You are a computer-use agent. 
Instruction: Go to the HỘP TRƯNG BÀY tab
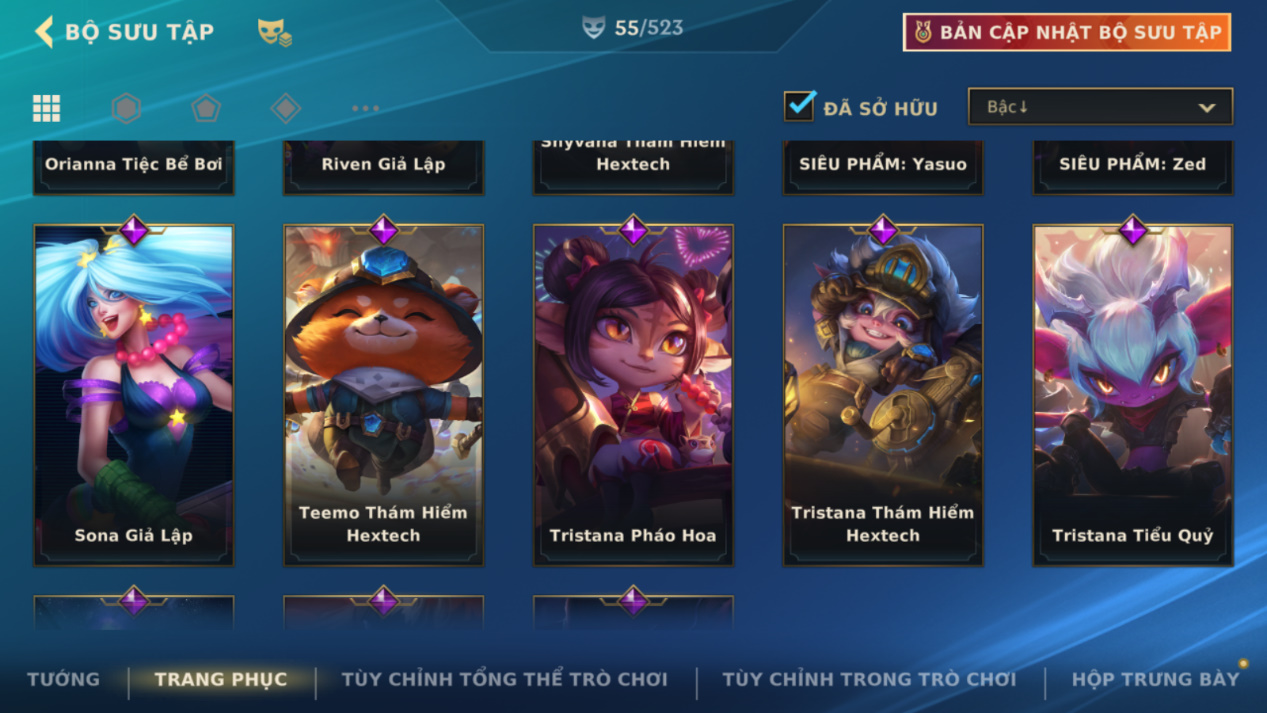[1155, 679]
